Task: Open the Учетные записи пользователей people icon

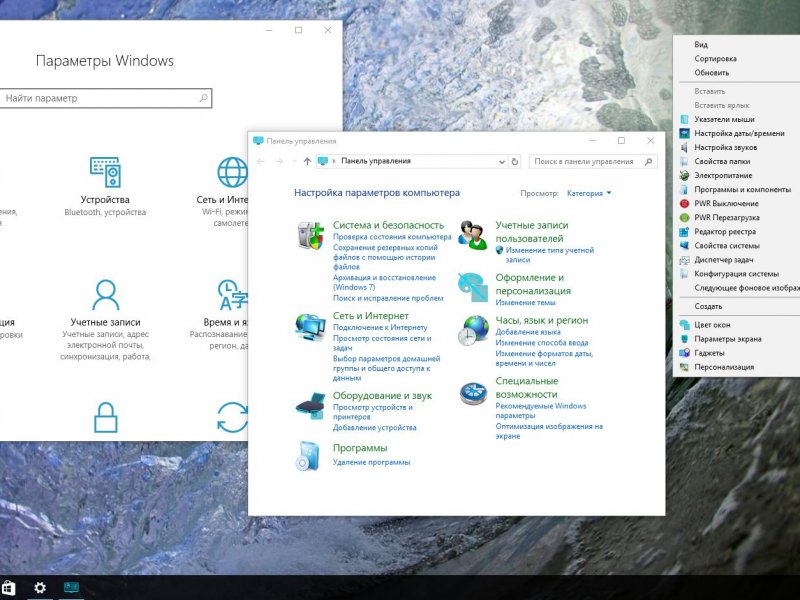Action: [472, 235]
